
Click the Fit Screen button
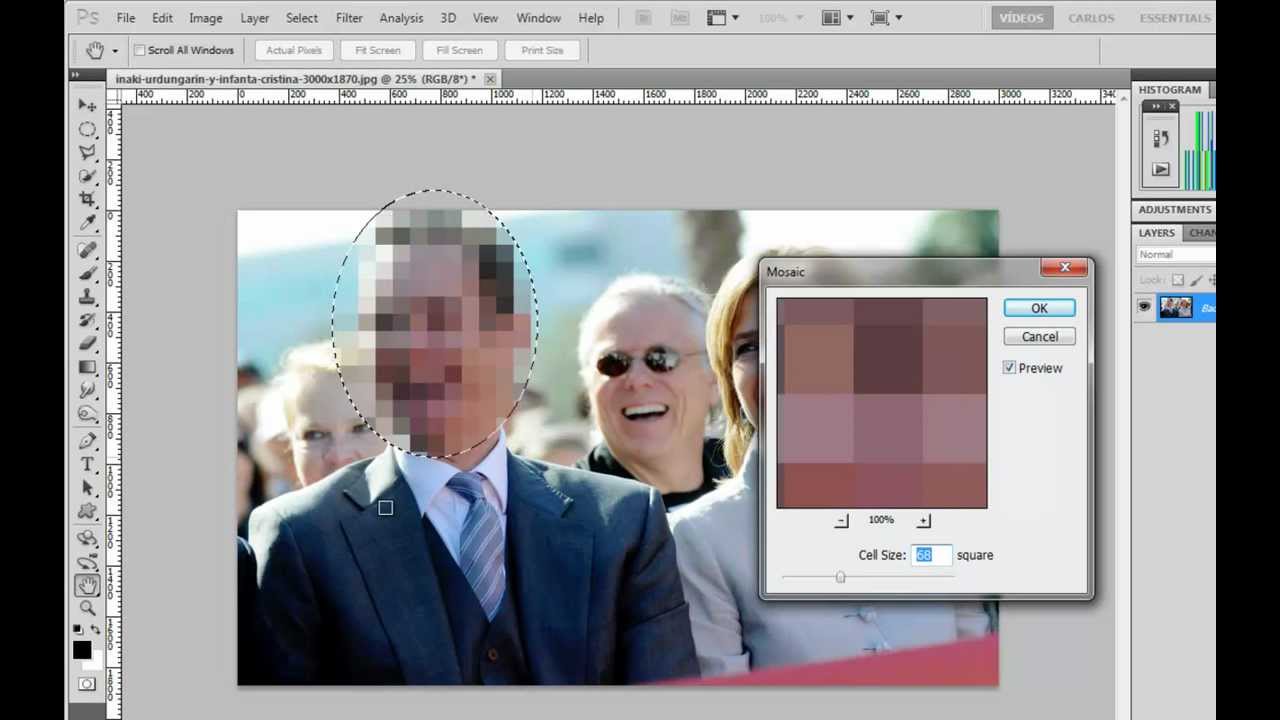(378, 50)
